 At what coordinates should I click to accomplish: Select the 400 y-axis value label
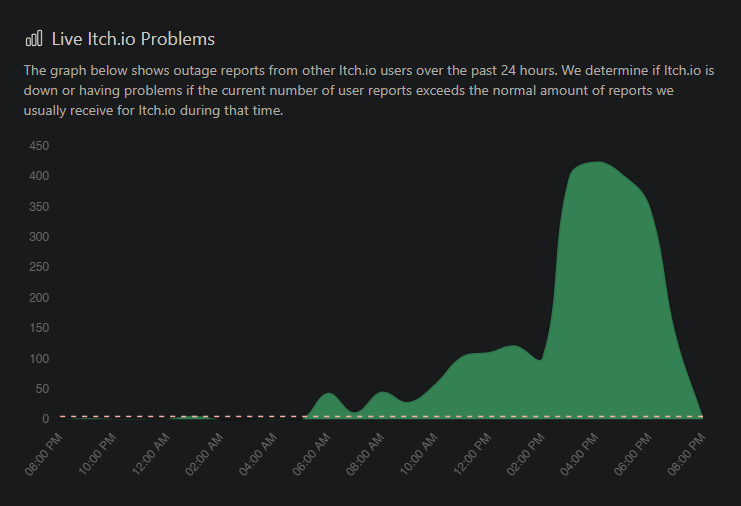tap(40, 176)
